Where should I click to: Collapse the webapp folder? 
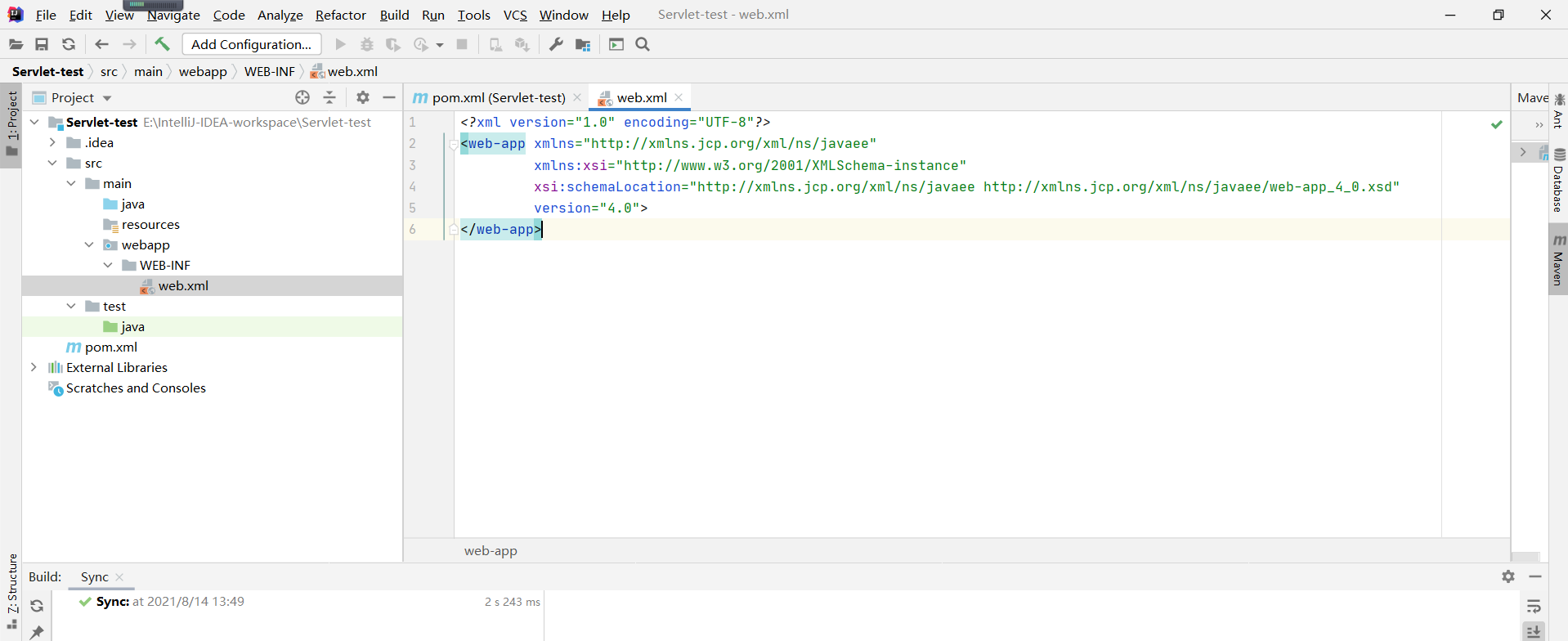[89, 244]
